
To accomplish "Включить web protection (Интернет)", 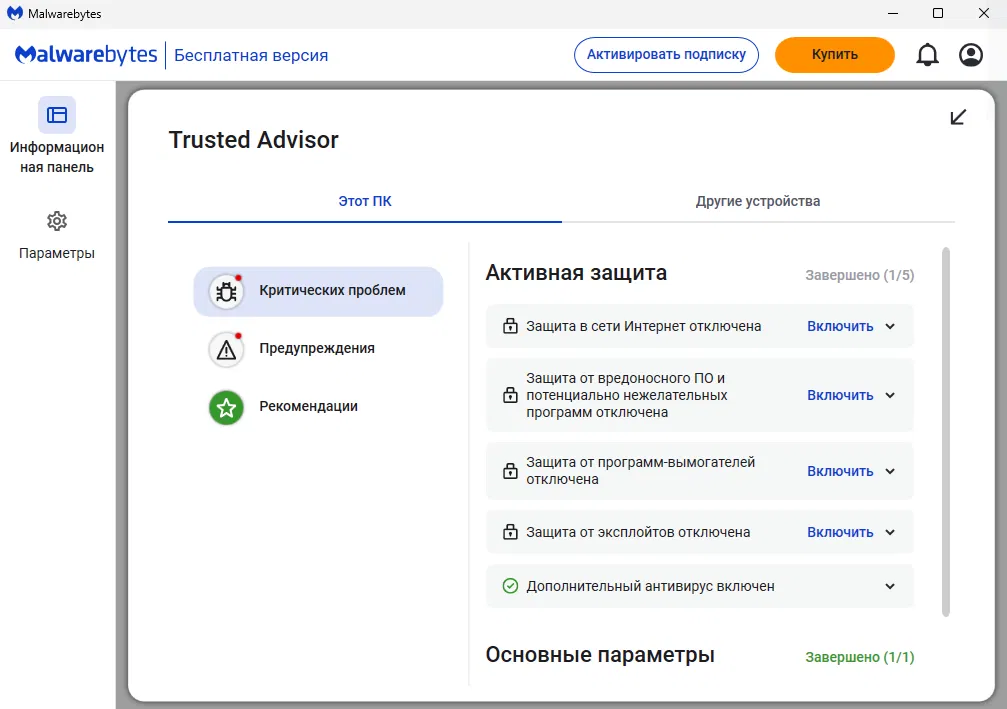I will pyautogui.click(x=840, y=326).
